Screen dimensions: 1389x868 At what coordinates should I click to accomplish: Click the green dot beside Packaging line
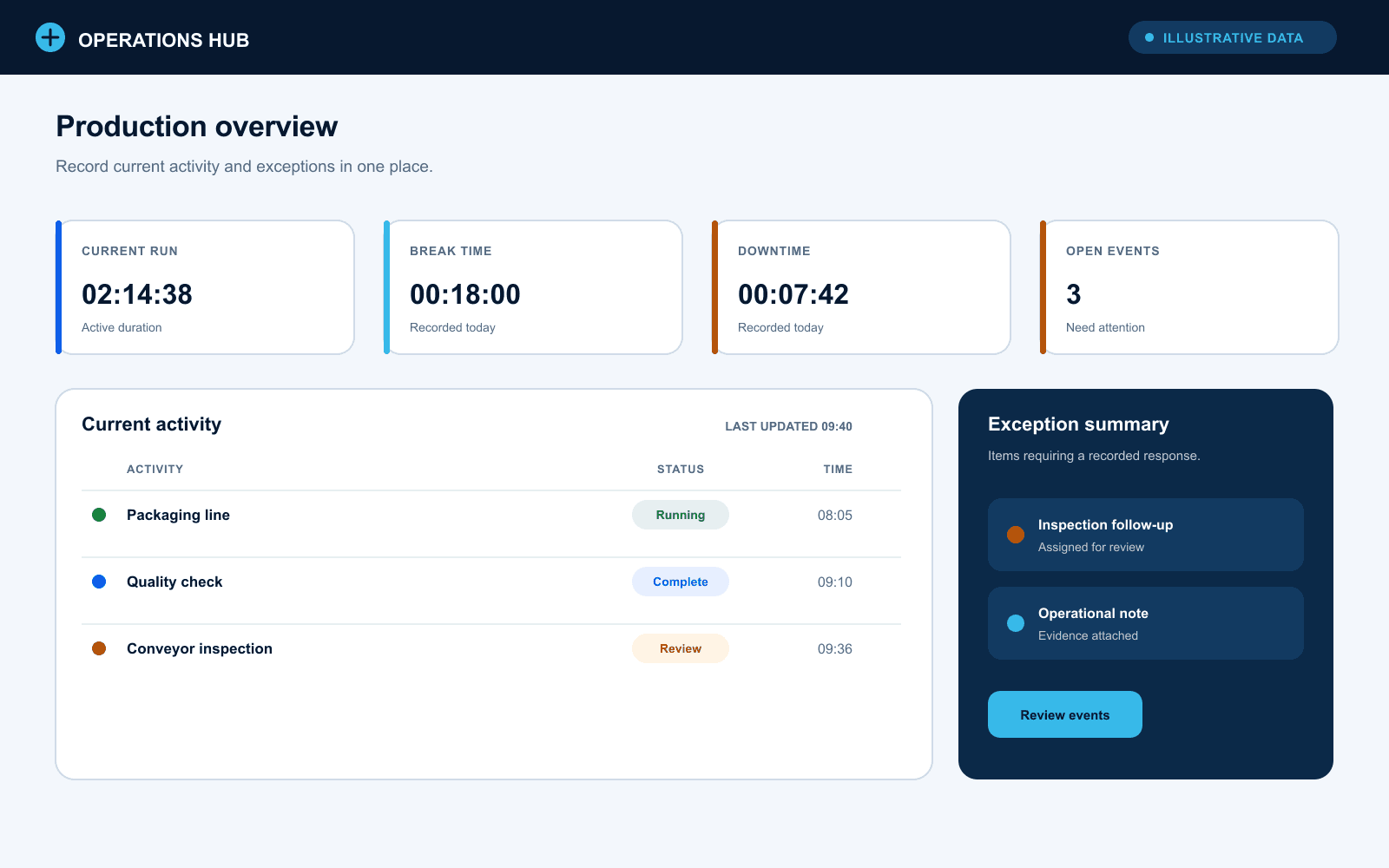(99, 515)
